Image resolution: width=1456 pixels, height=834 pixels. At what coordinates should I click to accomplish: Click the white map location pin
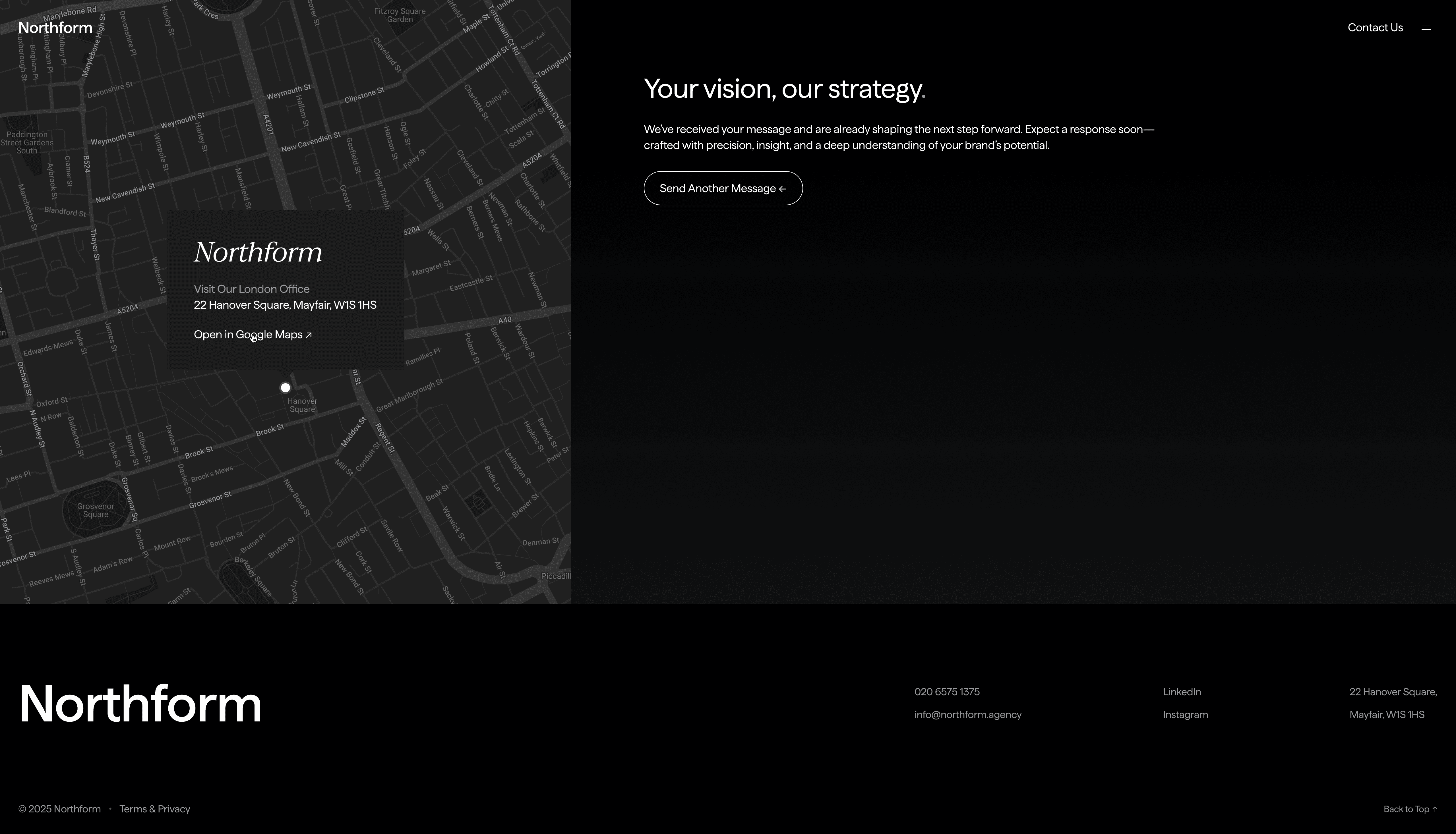coord(285,388)
